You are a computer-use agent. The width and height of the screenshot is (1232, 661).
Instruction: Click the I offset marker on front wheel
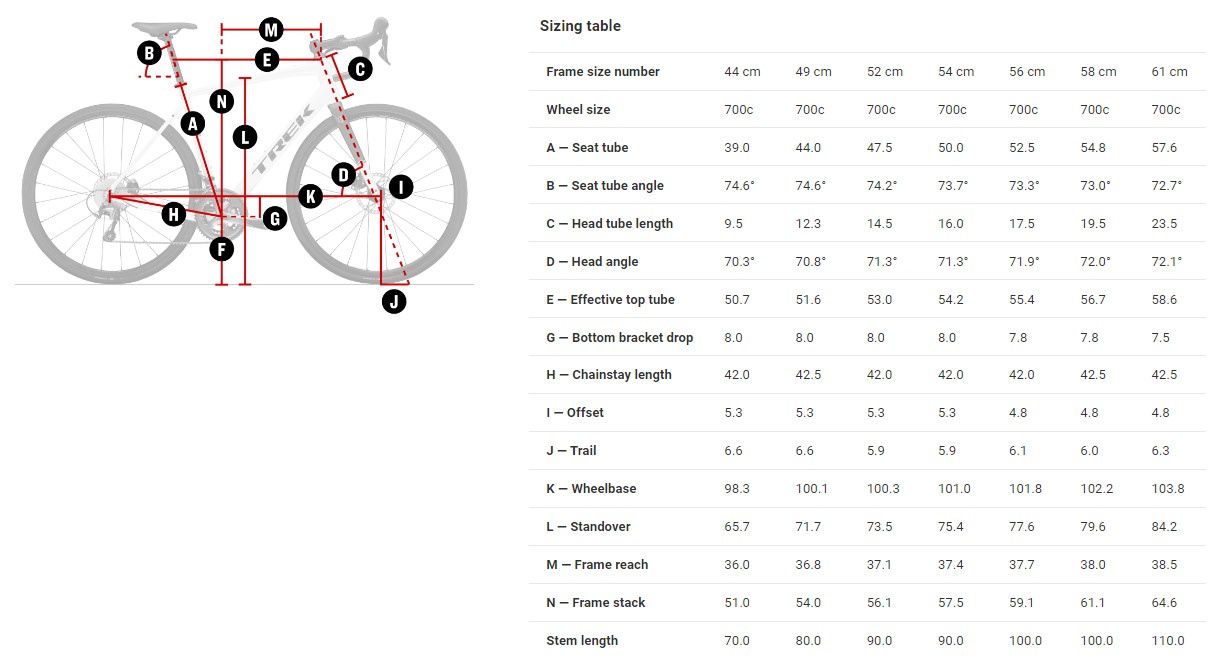(x=400, y=186)
